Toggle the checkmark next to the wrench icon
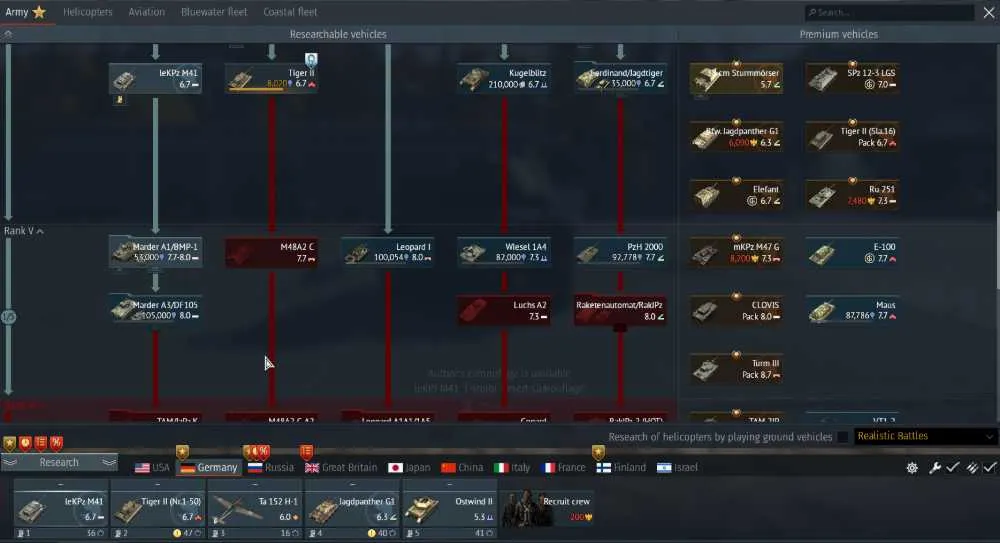This screenshot has height=543, width=1000. point(953,468)
